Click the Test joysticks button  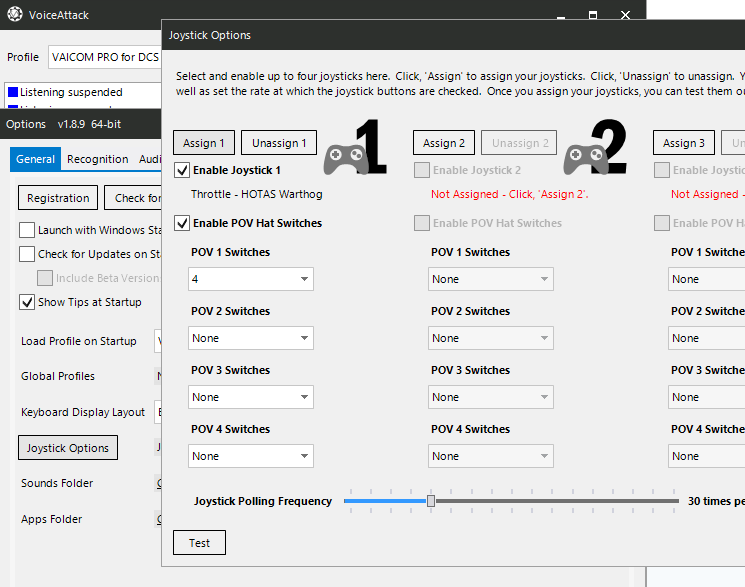(x=199, y=543)
